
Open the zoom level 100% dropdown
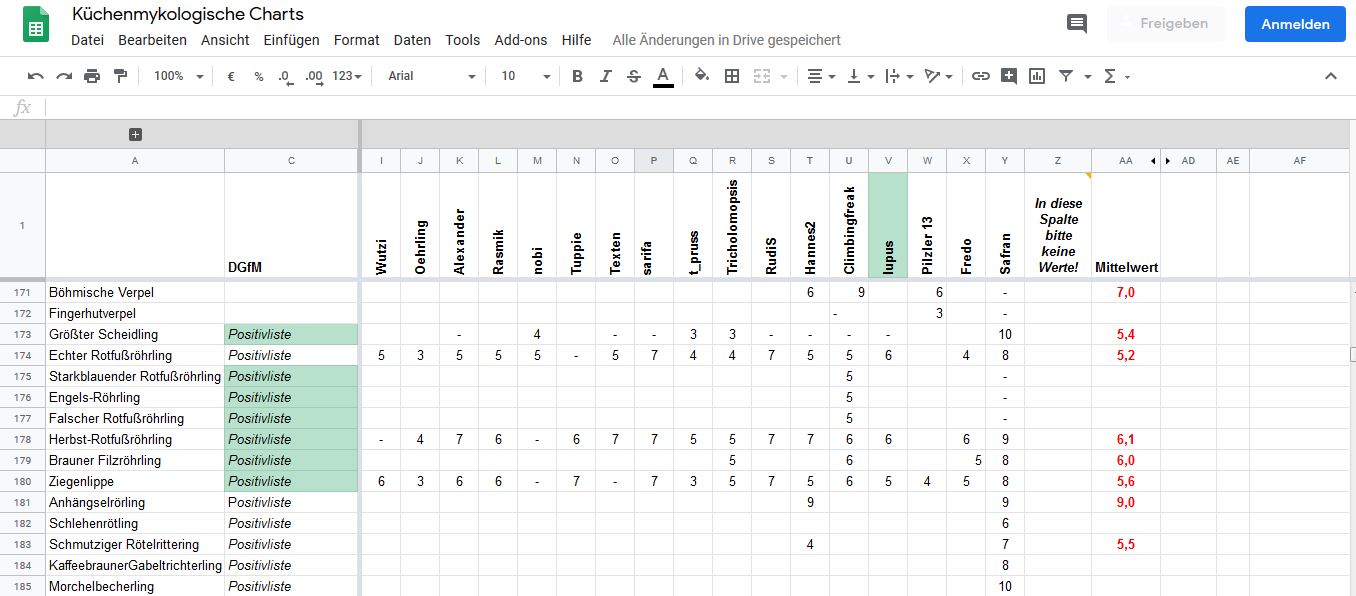coord(178,76)
